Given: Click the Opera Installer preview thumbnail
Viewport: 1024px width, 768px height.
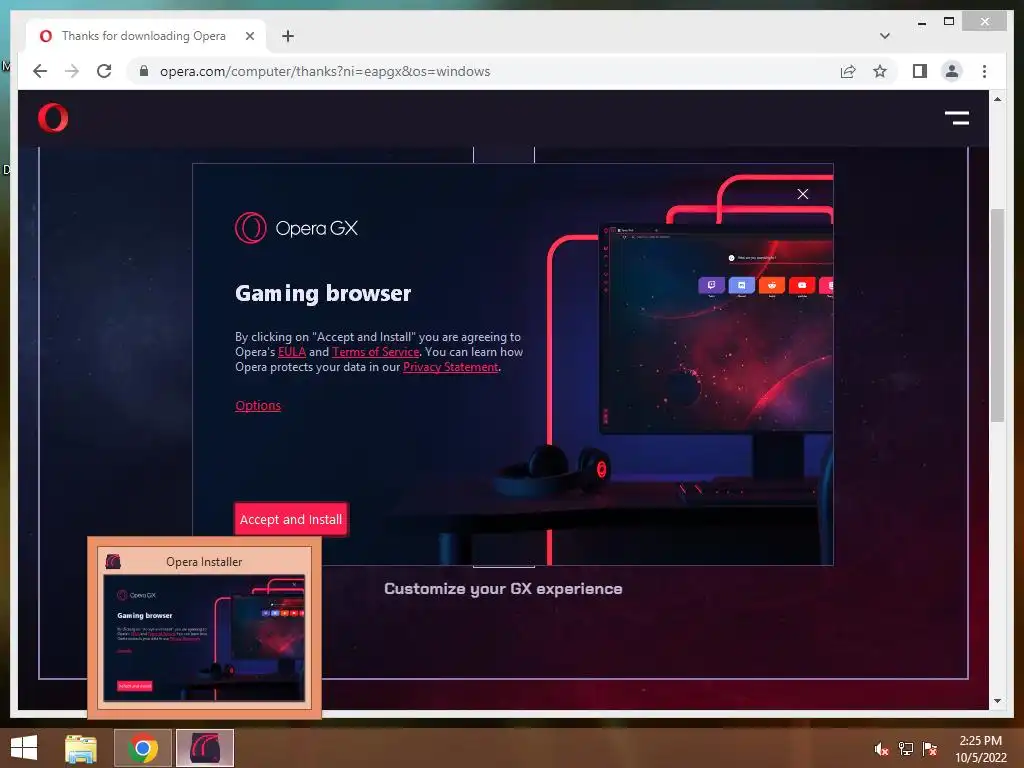Looking at the screenshot, I should click(x=204, y=637).
